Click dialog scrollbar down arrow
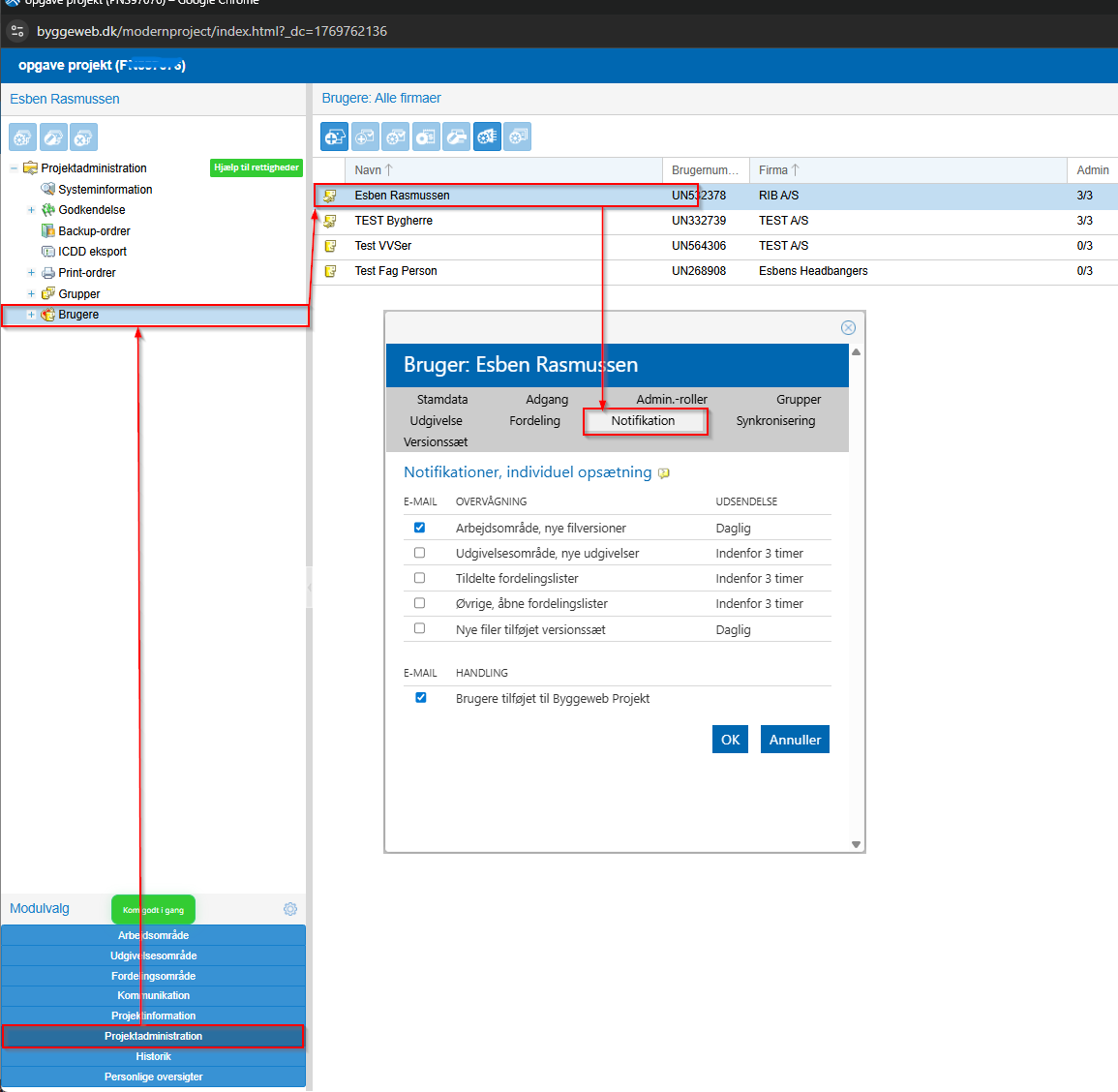Viewport: 1118px width, 1092px height. (x=856, y=844)
